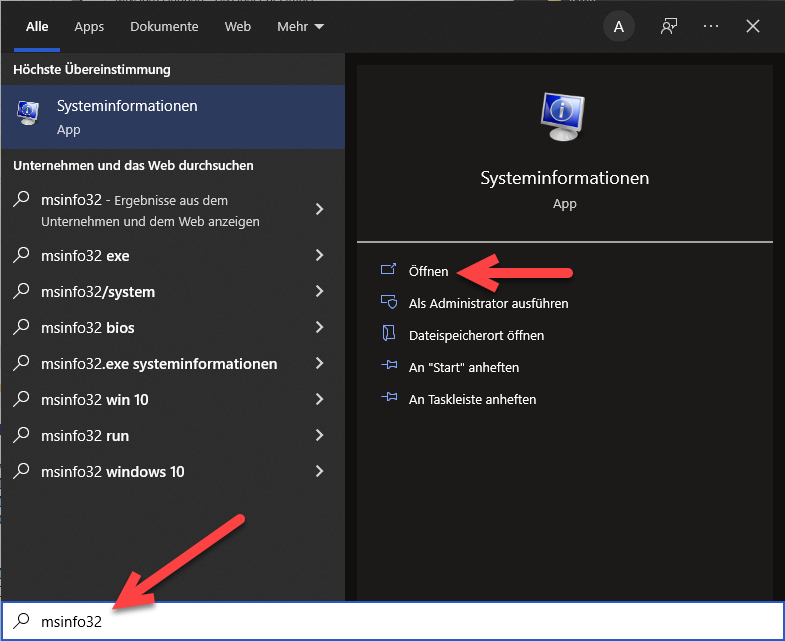This screenshot has height=641, width=785.
Task: Click the pin icon beside An "Start" anheften
Action: point(390,367)
